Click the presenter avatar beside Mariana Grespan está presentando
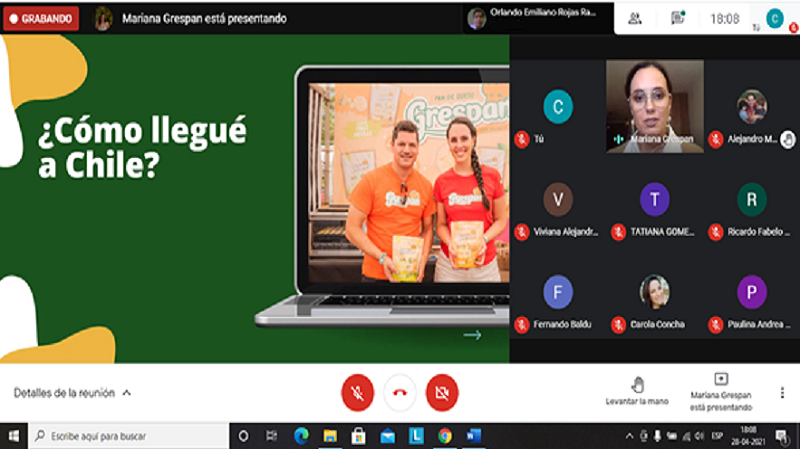The image size is (800, 449). [103, 19]
